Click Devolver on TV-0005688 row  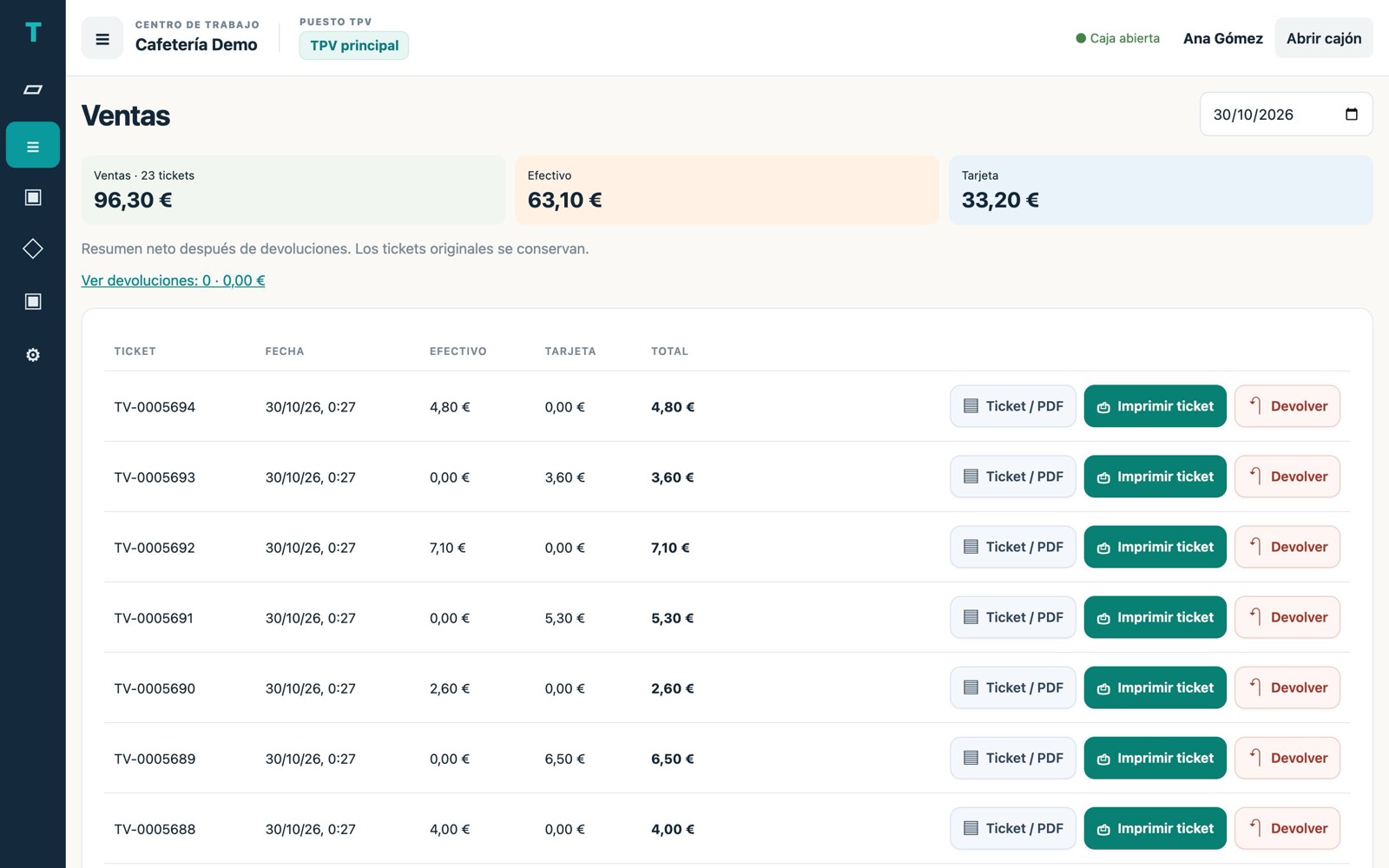point(1287,828)
